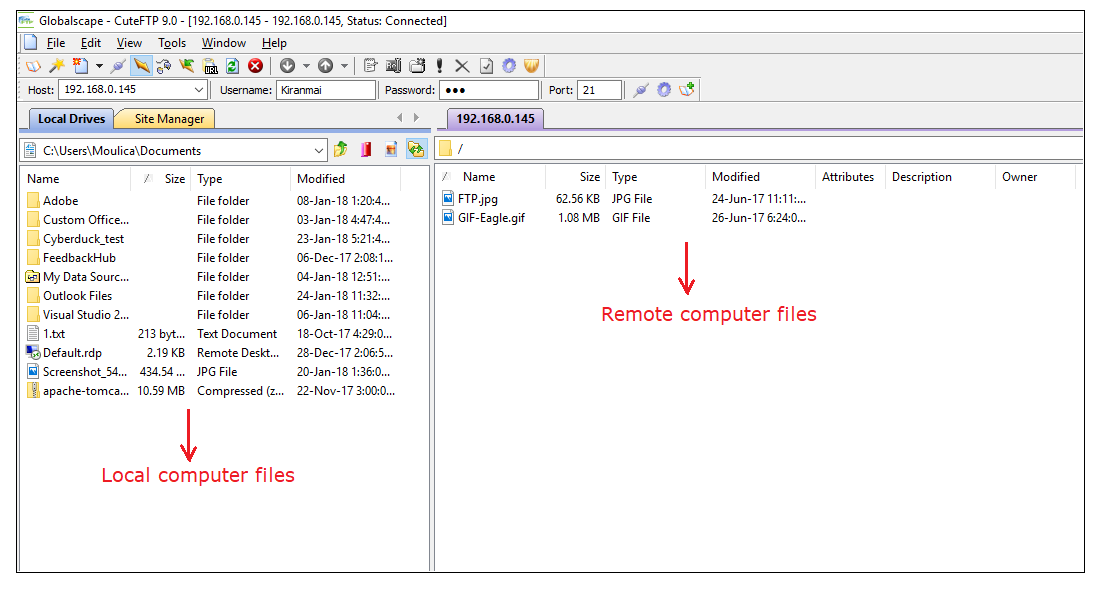Select the 1.txt file
The image size is (1103, 590).
point(53,333)
